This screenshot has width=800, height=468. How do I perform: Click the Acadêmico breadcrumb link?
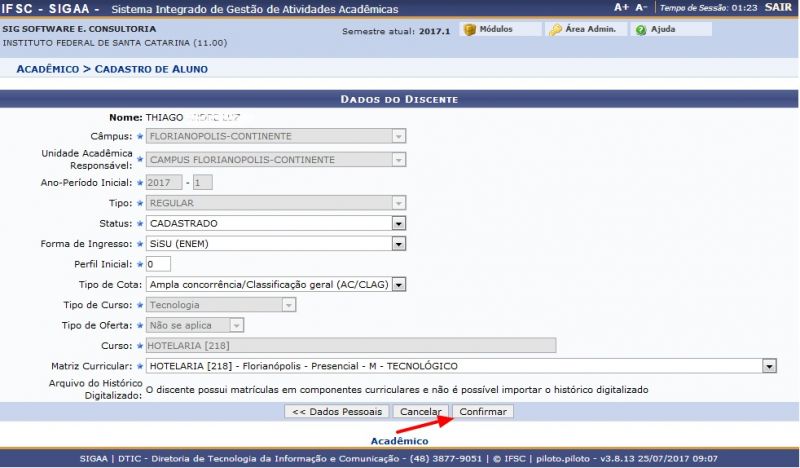tap(47, 69)
